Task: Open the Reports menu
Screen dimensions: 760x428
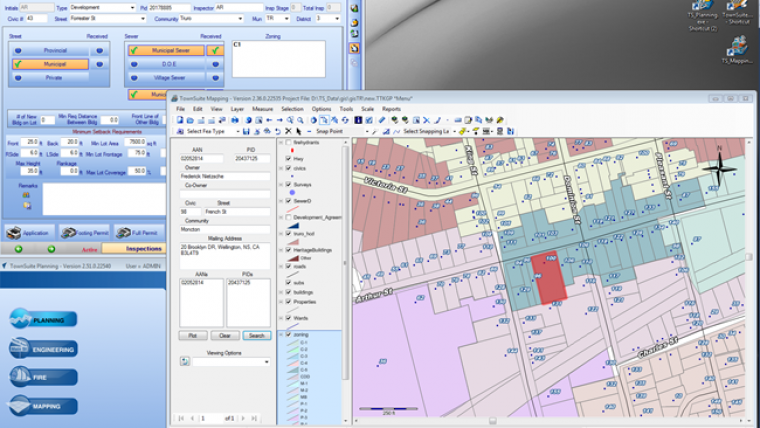Action: point(391,109)
